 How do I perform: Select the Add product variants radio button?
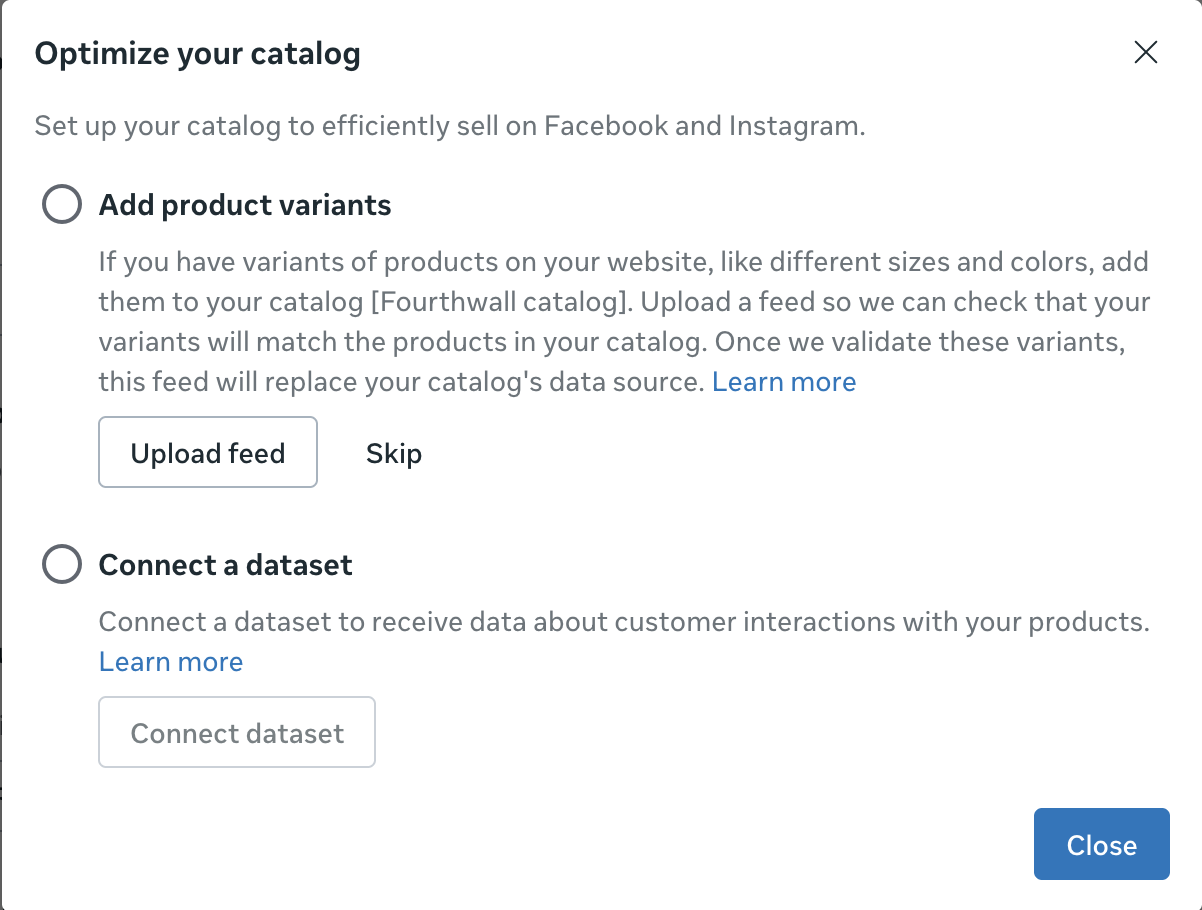(x=62, y=205)
